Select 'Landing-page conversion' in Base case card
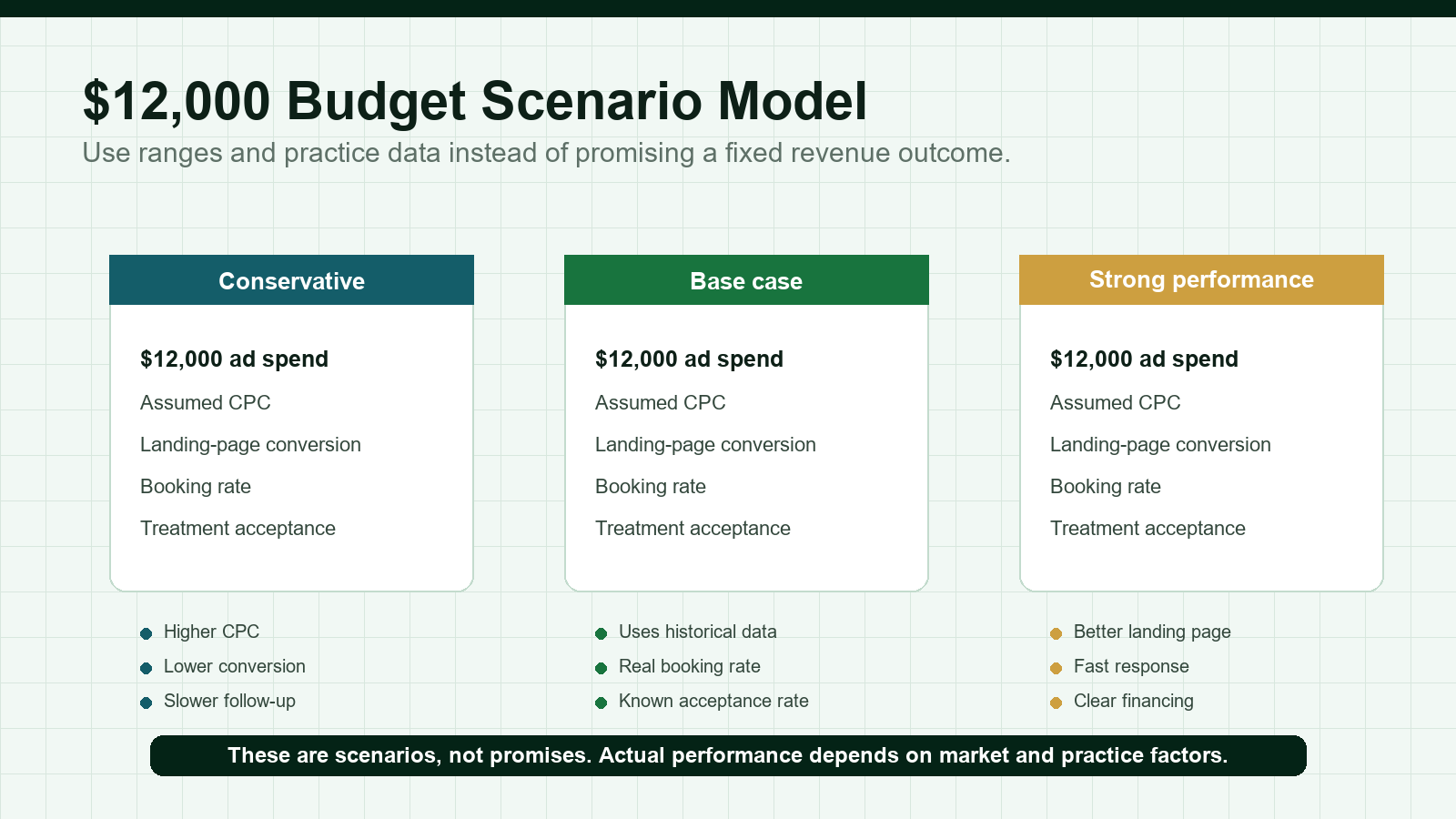Screen dimensions: 1456x819 tap(705, 444)
